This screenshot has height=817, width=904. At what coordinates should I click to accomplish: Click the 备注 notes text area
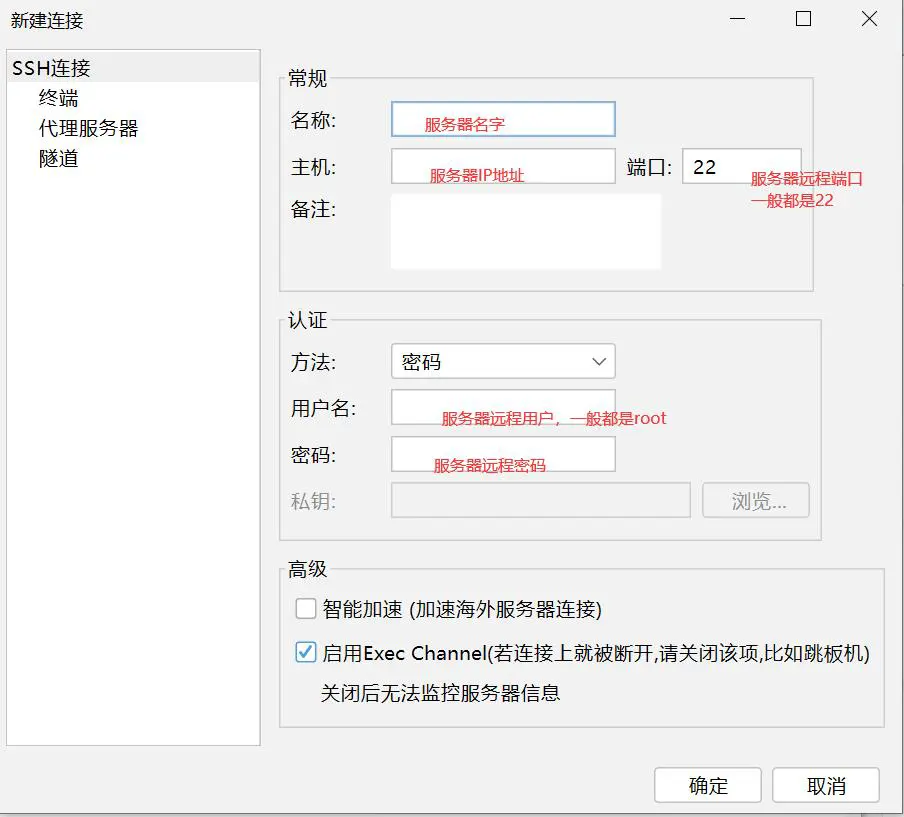526,231
